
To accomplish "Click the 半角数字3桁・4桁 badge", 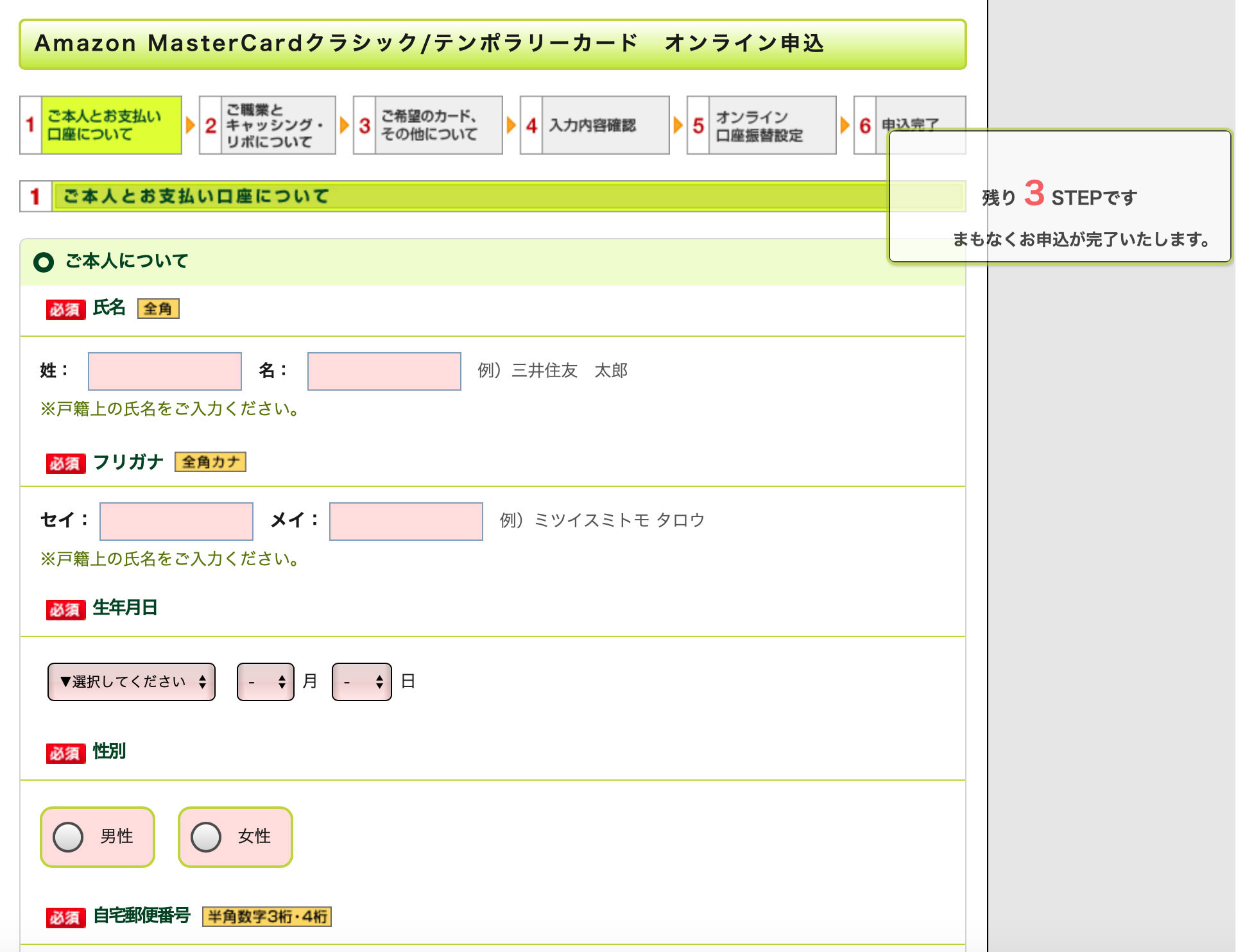I will [x=267, y=916].
